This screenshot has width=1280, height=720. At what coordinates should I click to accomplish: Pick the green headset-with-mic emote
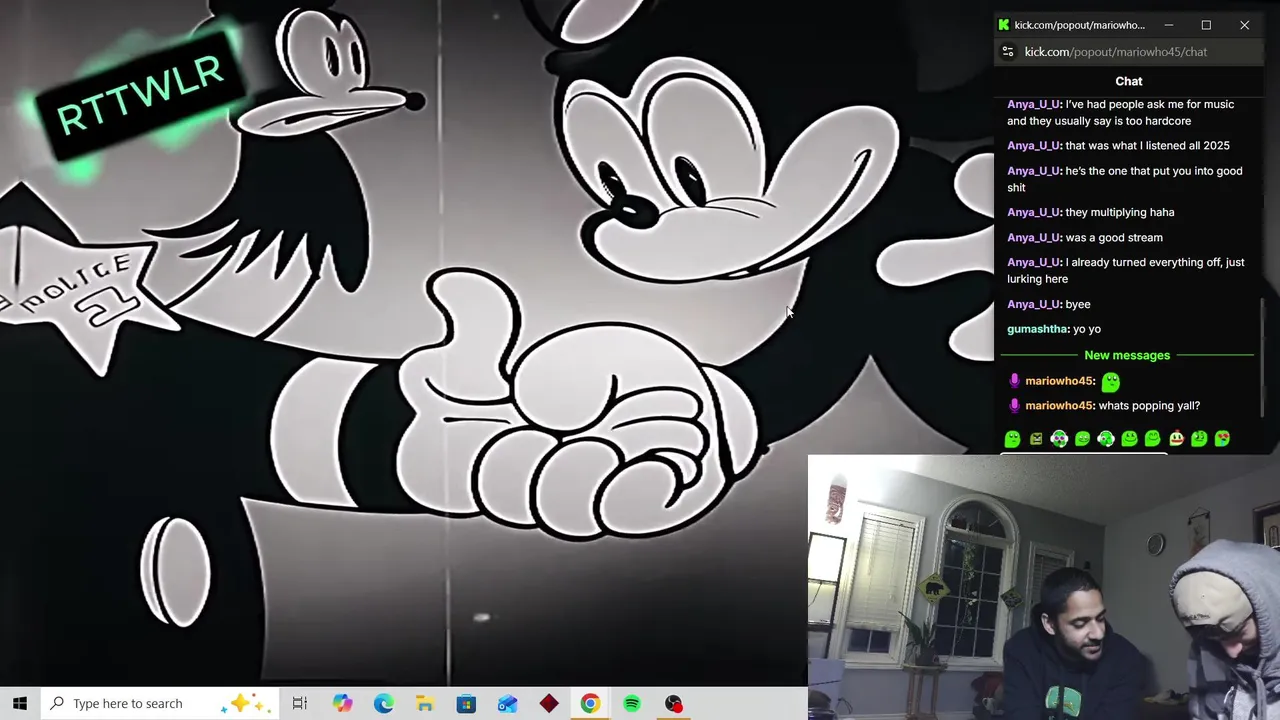1106,439
